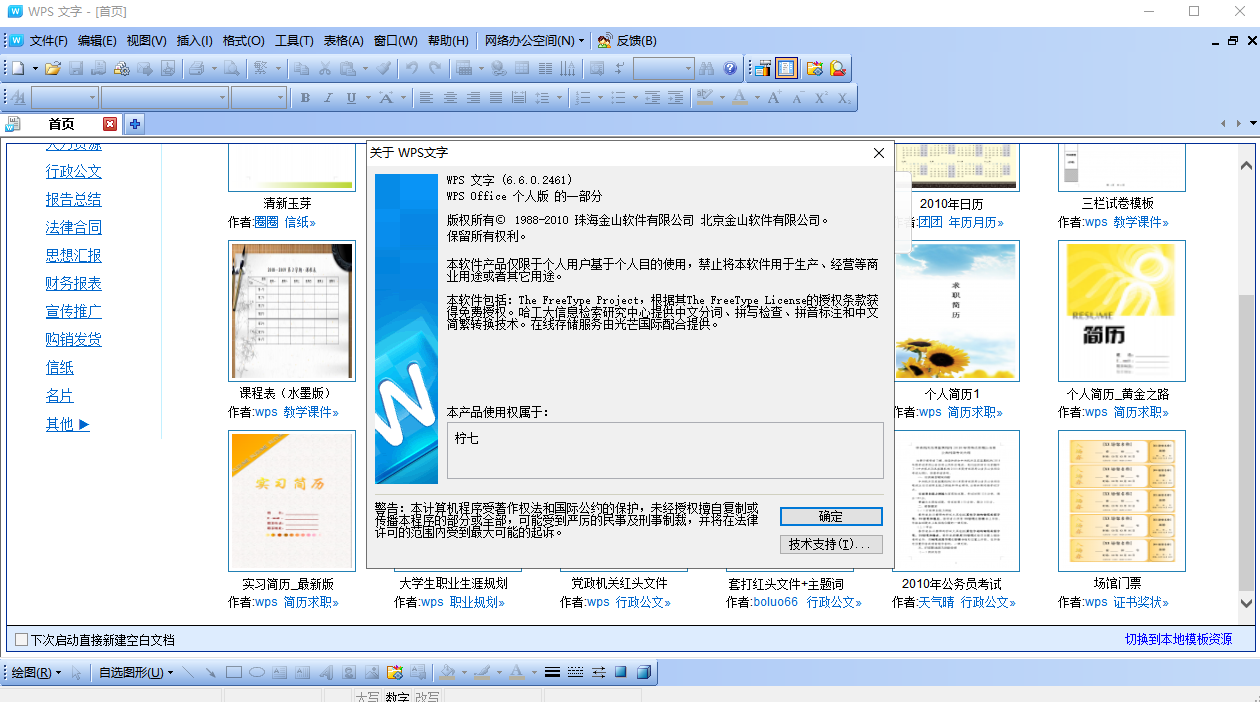
Task: Click the Align Left icon
Action: pos(427,98)
